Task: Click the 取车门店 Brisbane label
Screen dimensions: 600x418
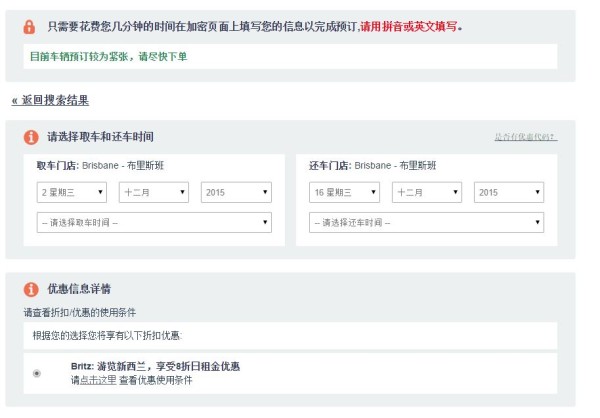Action: 100,166
